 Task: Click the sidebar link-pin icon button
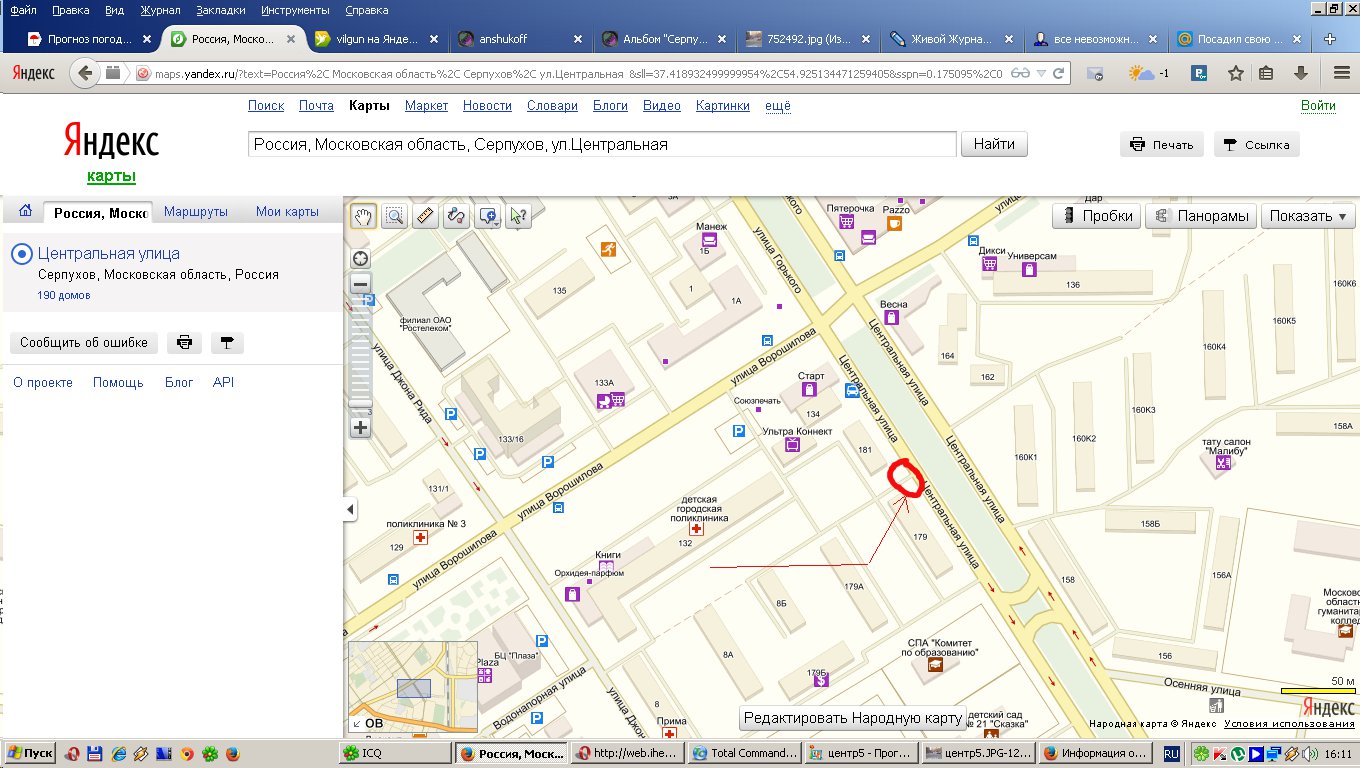pos(227,342)
